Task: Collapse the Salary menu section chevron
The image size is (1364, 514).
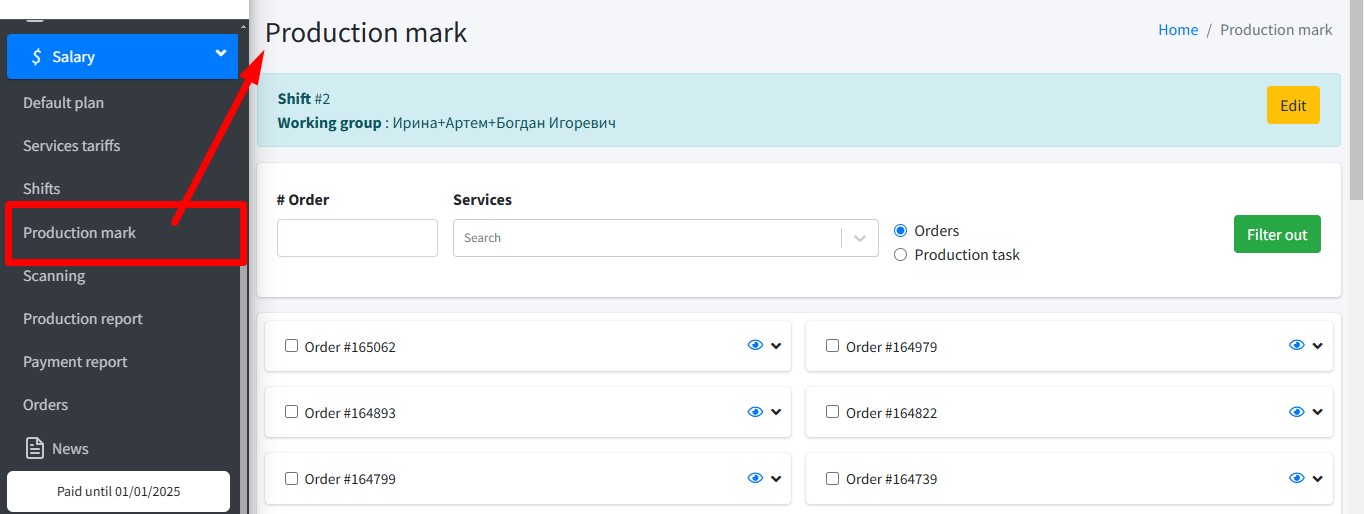Action: (x=221, y=55)
